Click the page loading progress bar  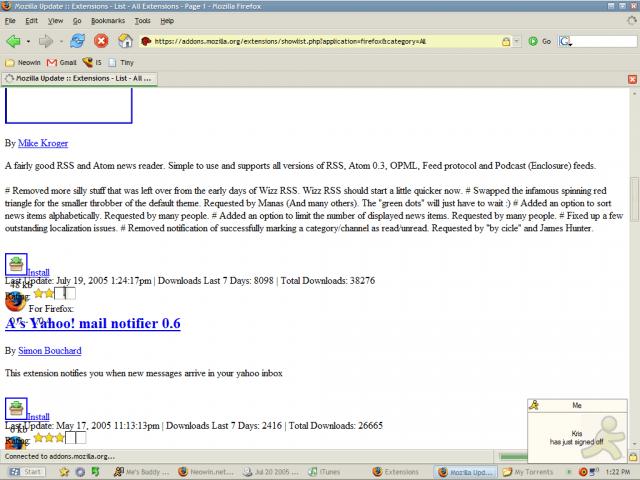513,456
